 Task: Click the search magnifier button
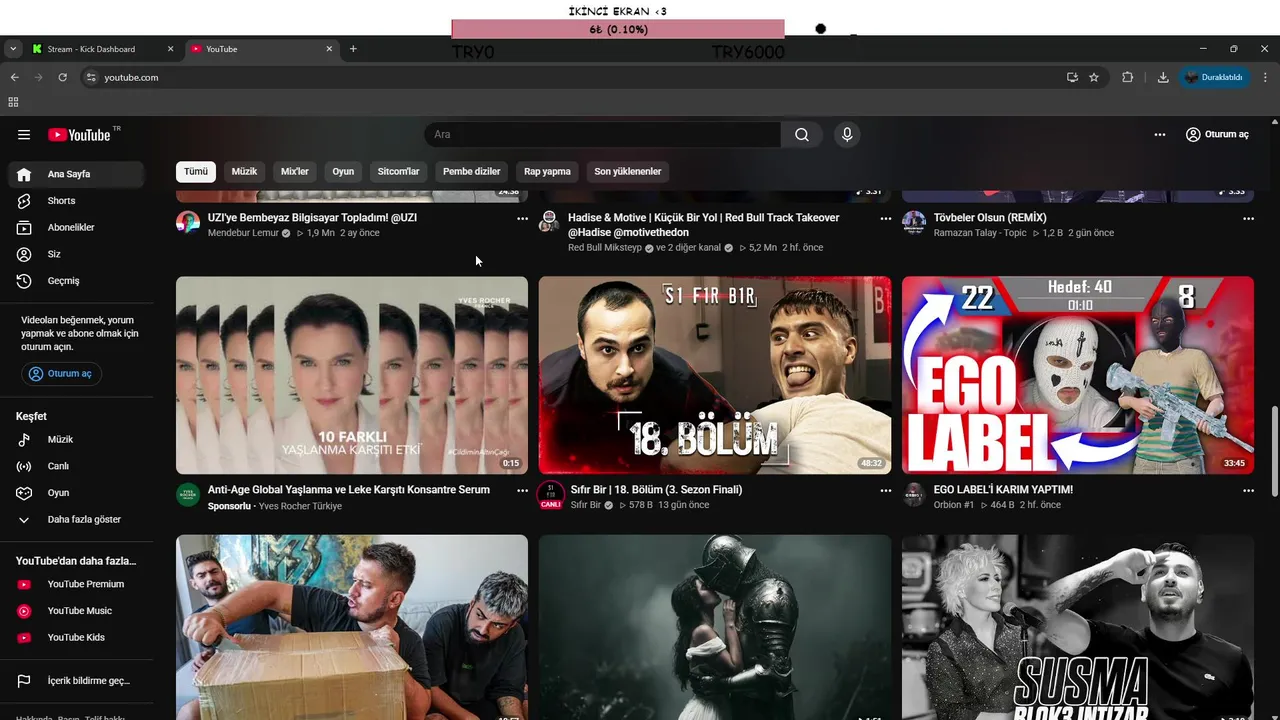[x=802, y=135]
